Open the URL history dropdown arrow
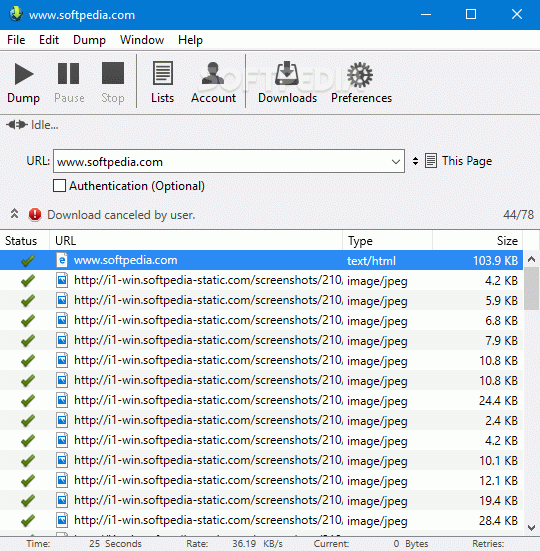 pos(396,162)
